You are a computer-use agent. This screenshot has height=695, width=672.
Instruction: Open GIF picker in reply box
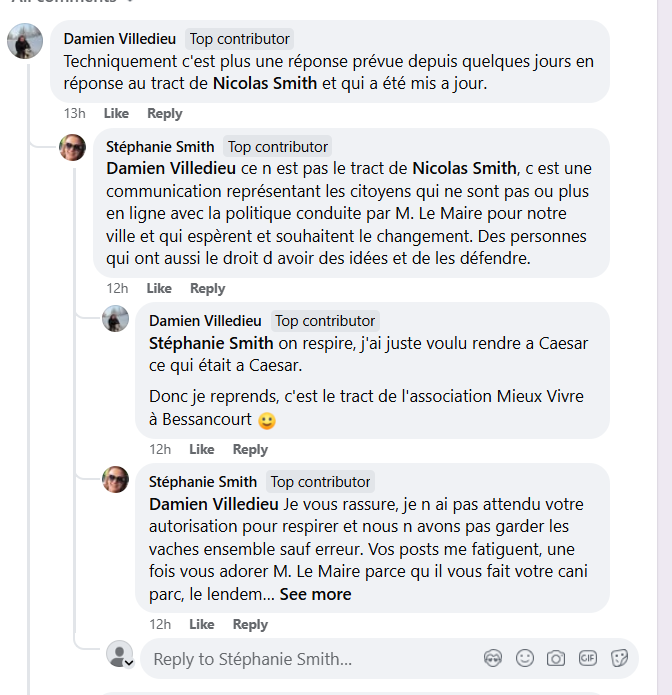588,658
